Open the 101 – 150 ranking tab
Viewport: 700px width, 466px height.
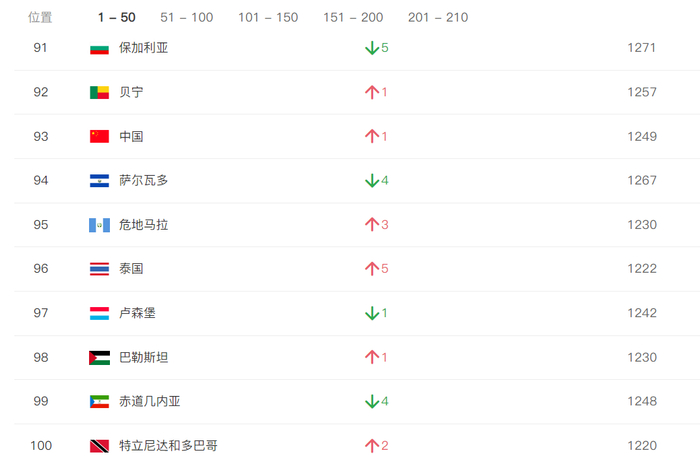pos(268,18)
